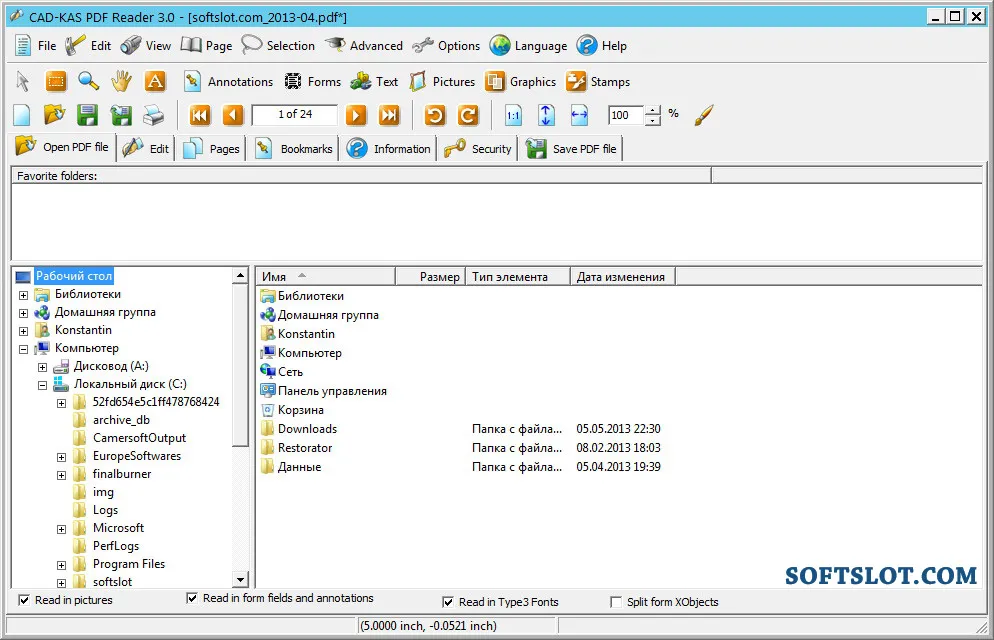
Task: Choose the actual size 1:1 icon
Action: [513, 115]
